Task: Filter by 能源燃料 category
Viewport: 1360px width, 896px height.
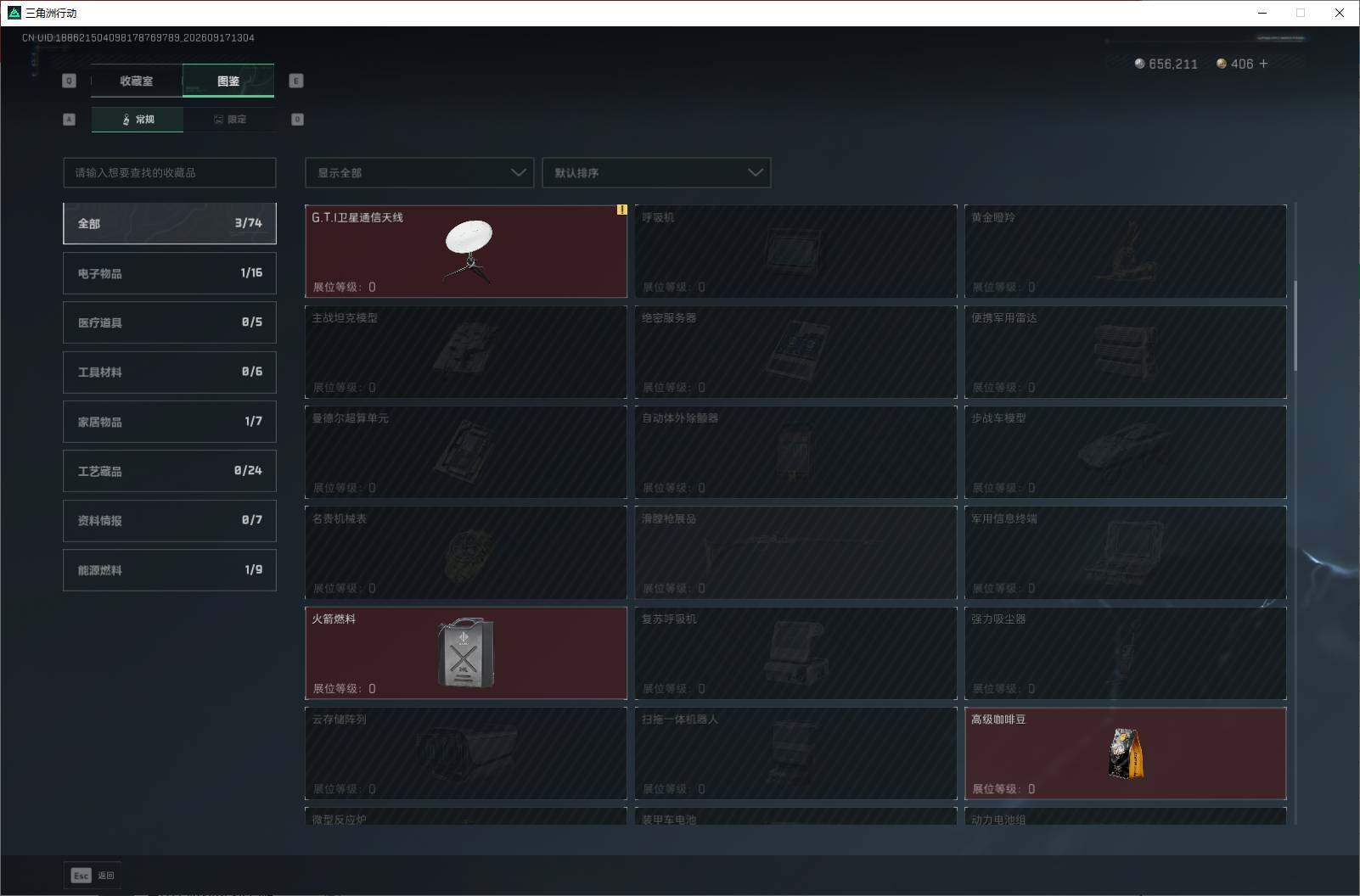Action: (x=170, y=570)
